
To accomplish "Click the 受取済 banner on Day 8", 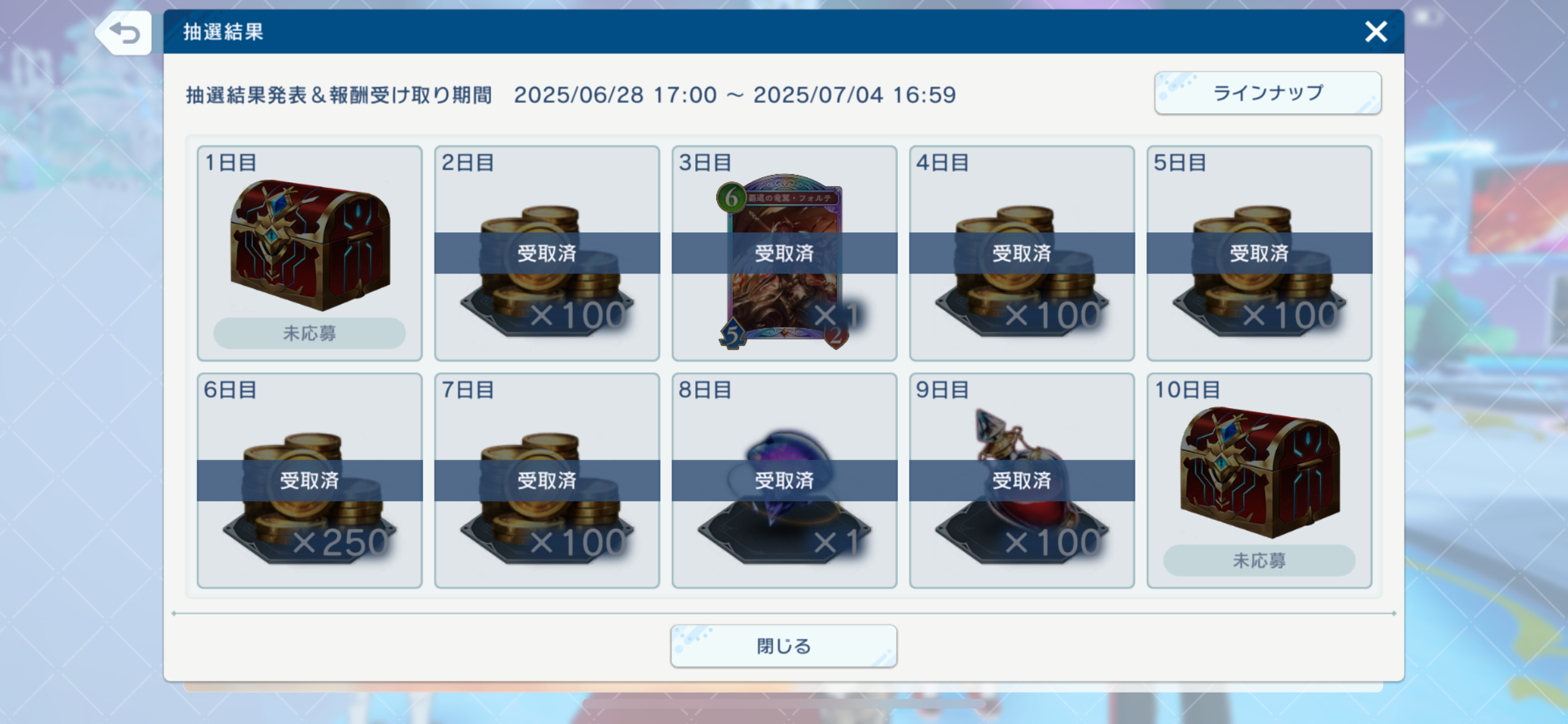I will [x=784, y=480].
